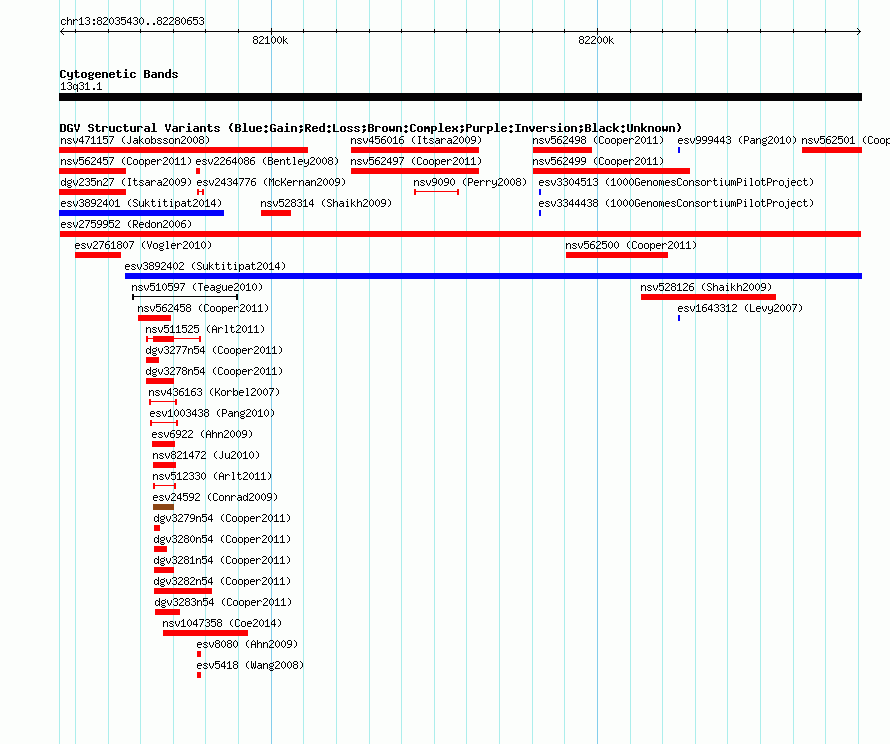Image resolution: width=890 pixels, height=744 pixels.
Task: Click dgv3283n54 (Cooper2011) label
Action: click(x=223, y=602)
